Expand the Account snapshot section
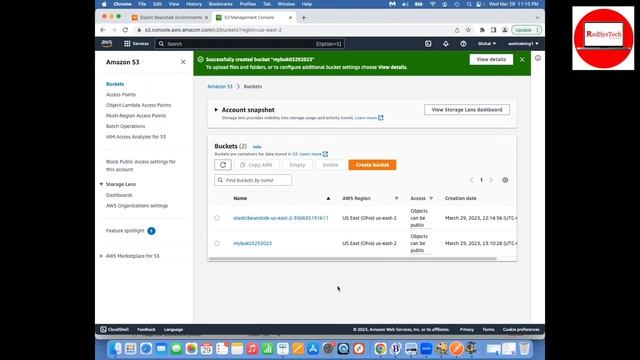 point(216,110)
